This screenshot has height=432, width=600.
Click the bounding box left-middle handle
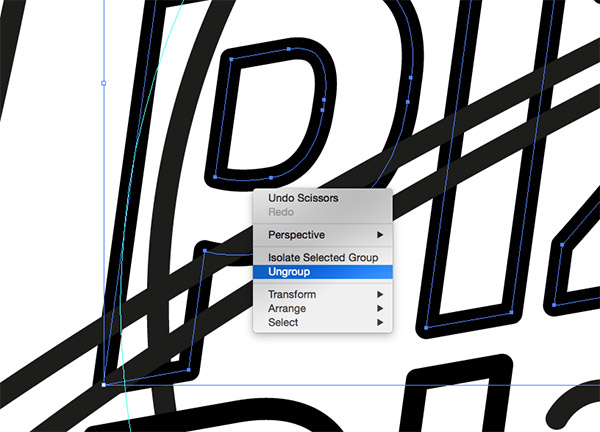(x=103, y=83)
